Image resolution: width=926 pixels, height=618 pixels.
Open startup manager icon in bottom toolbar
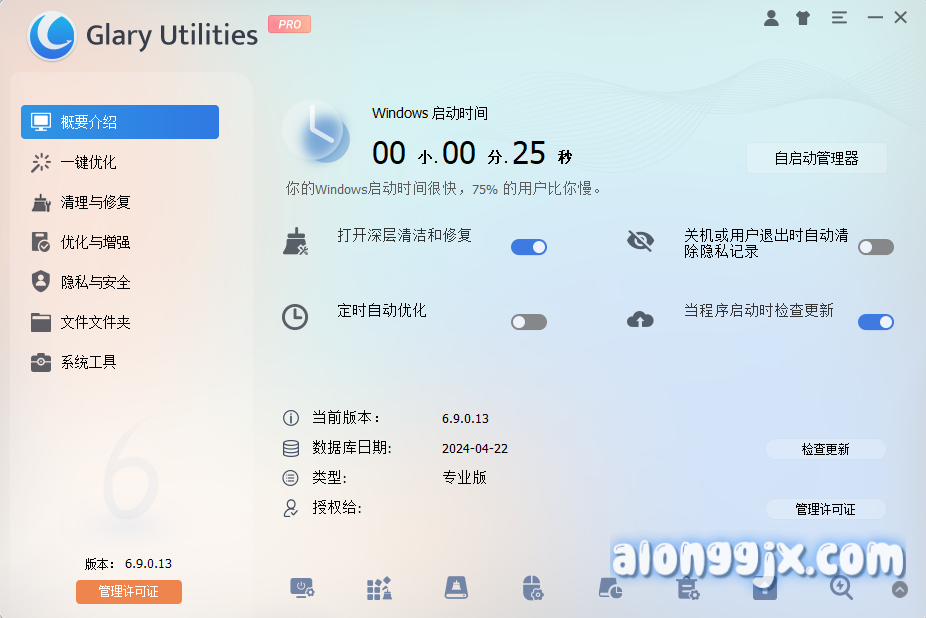302,588
